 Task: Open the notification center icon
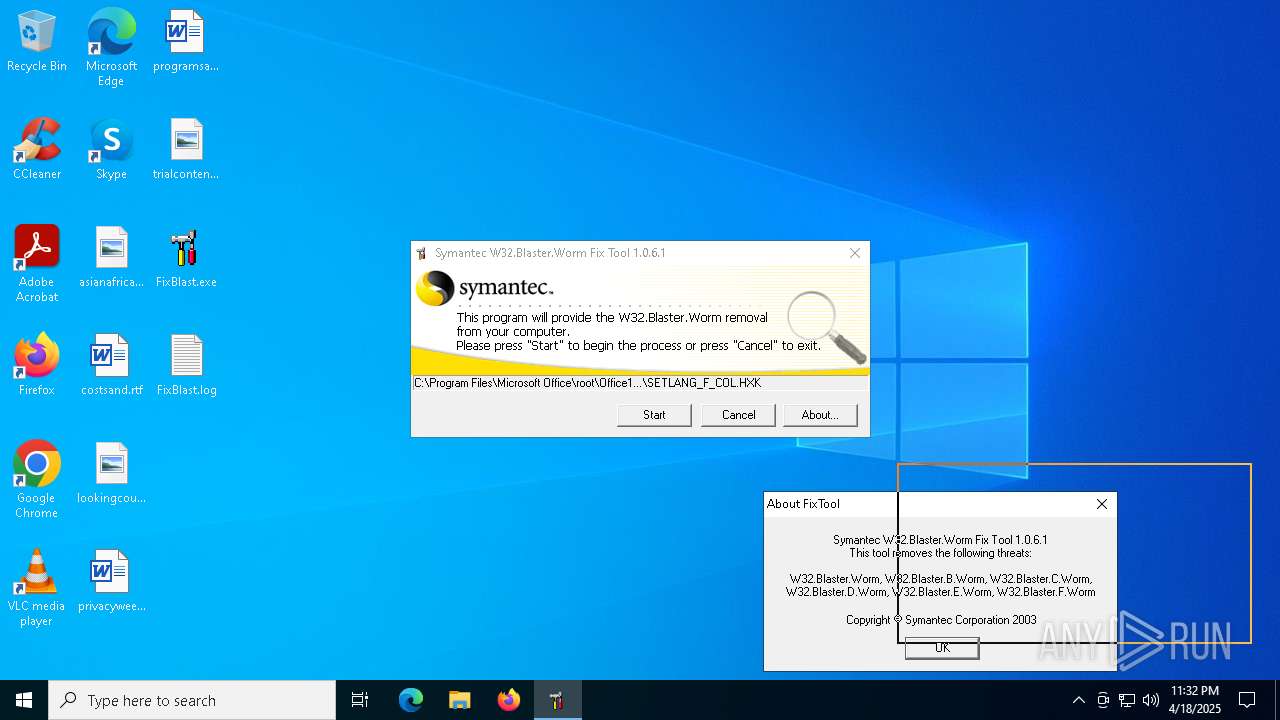pyautogui.click(x=1247, y=700)
